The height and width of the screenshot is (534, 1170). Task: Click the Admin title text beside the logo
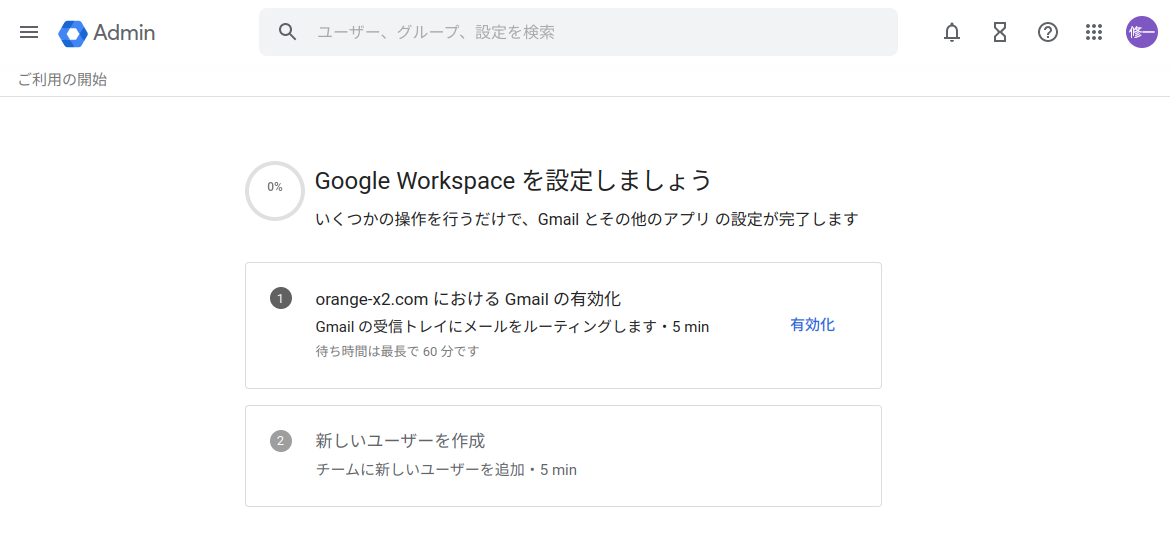pyautogui.click(x=124, y=33)
